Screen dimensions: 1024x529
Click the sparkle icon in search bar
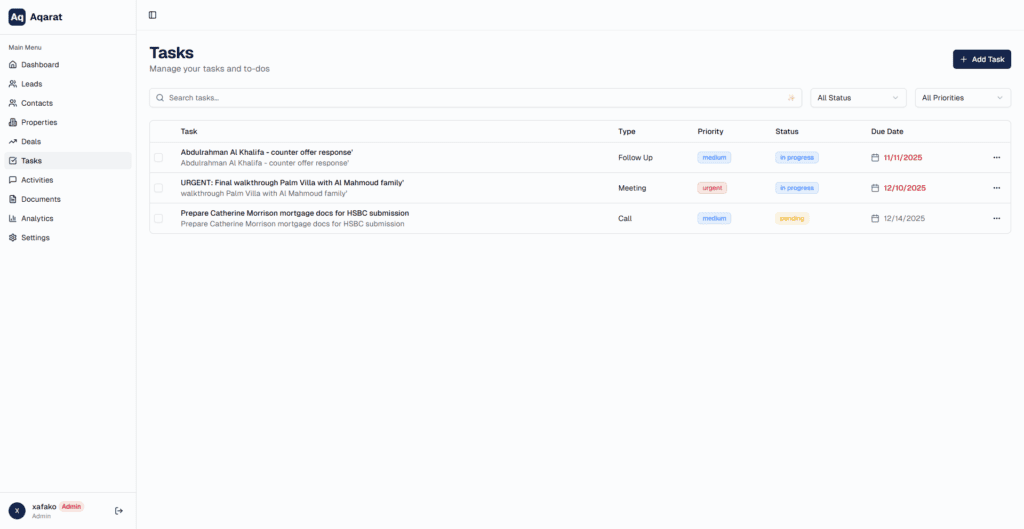pyautogui.click(x=790, y=98)
